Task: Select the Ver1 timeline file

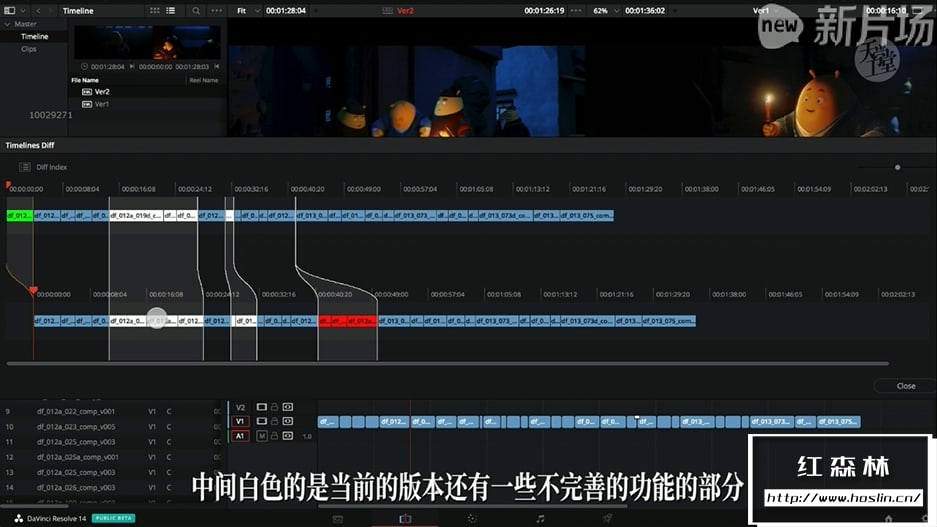Action: coord(102,104)
